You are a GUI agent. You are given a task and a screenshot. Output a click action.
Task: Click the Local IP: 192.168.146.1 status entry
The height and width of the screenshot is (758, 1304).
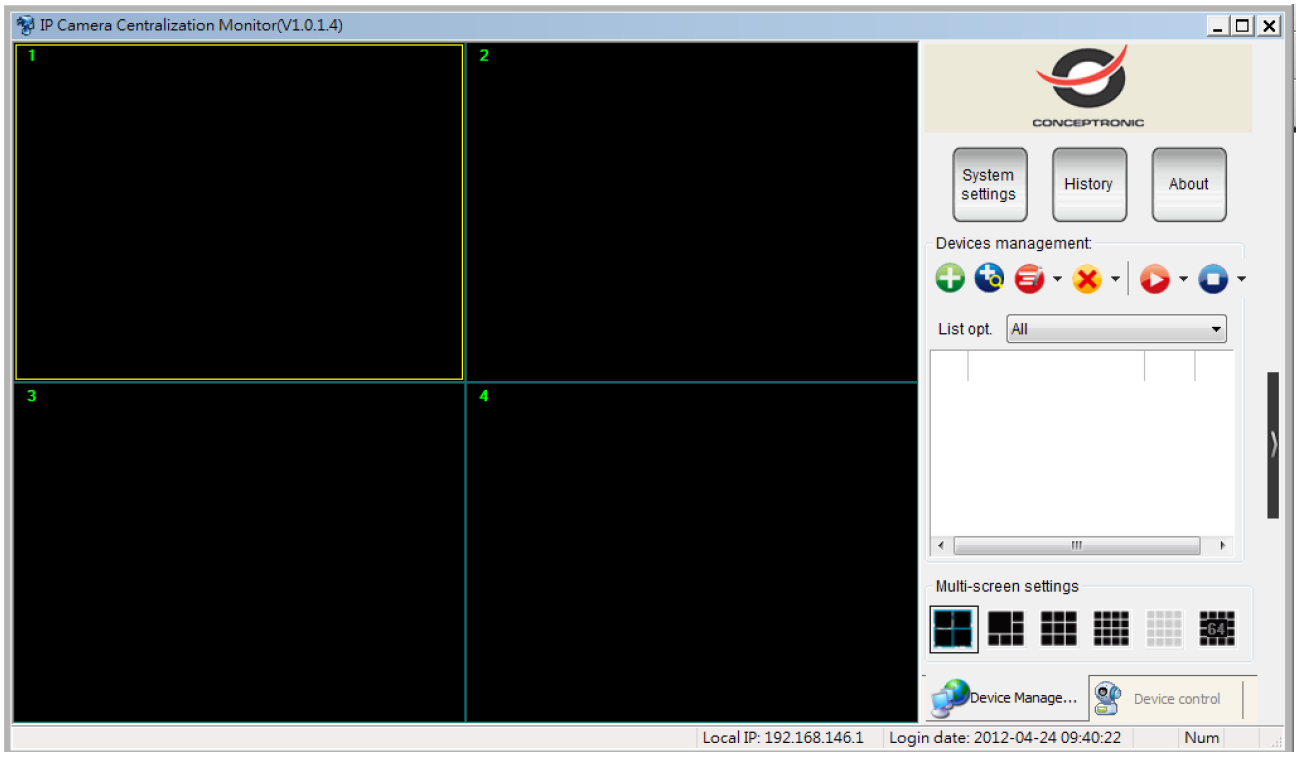tap(783, 738)
